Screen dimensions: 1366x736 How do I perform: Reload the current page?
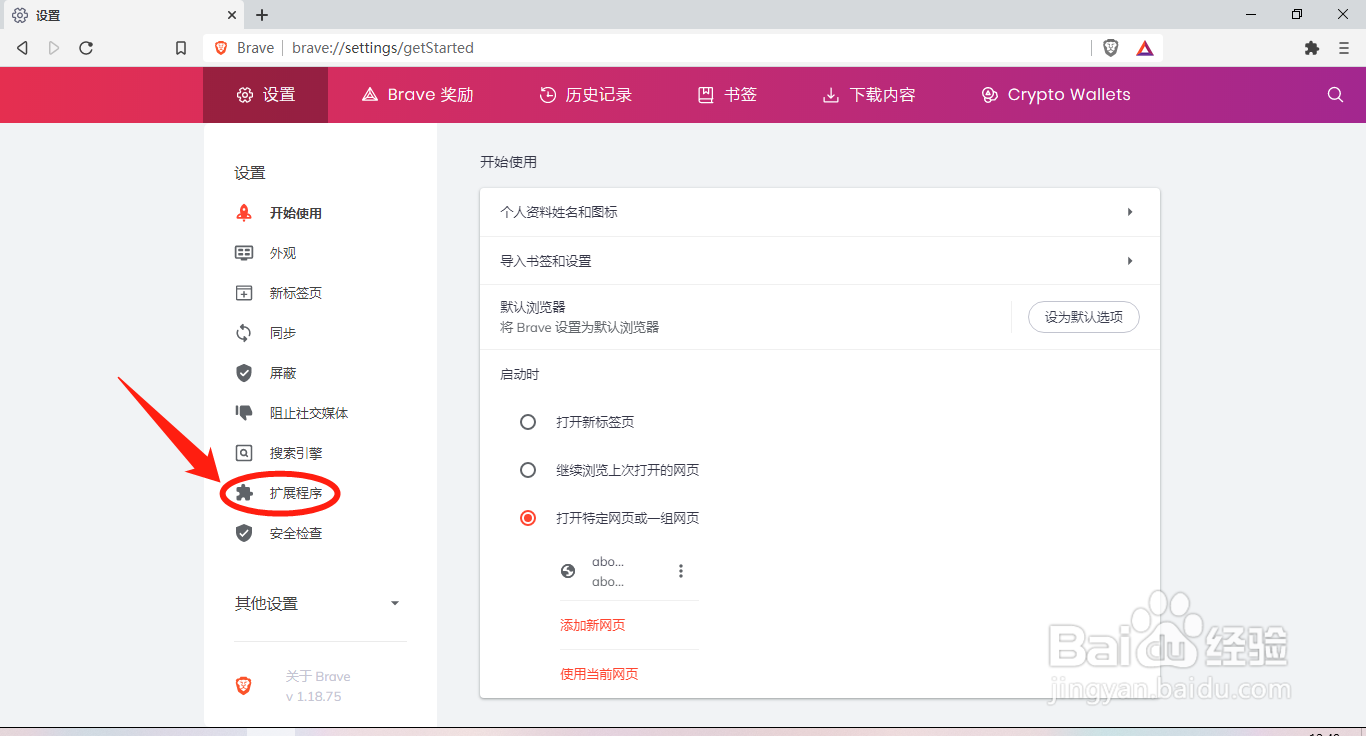(x=86, y=48)
